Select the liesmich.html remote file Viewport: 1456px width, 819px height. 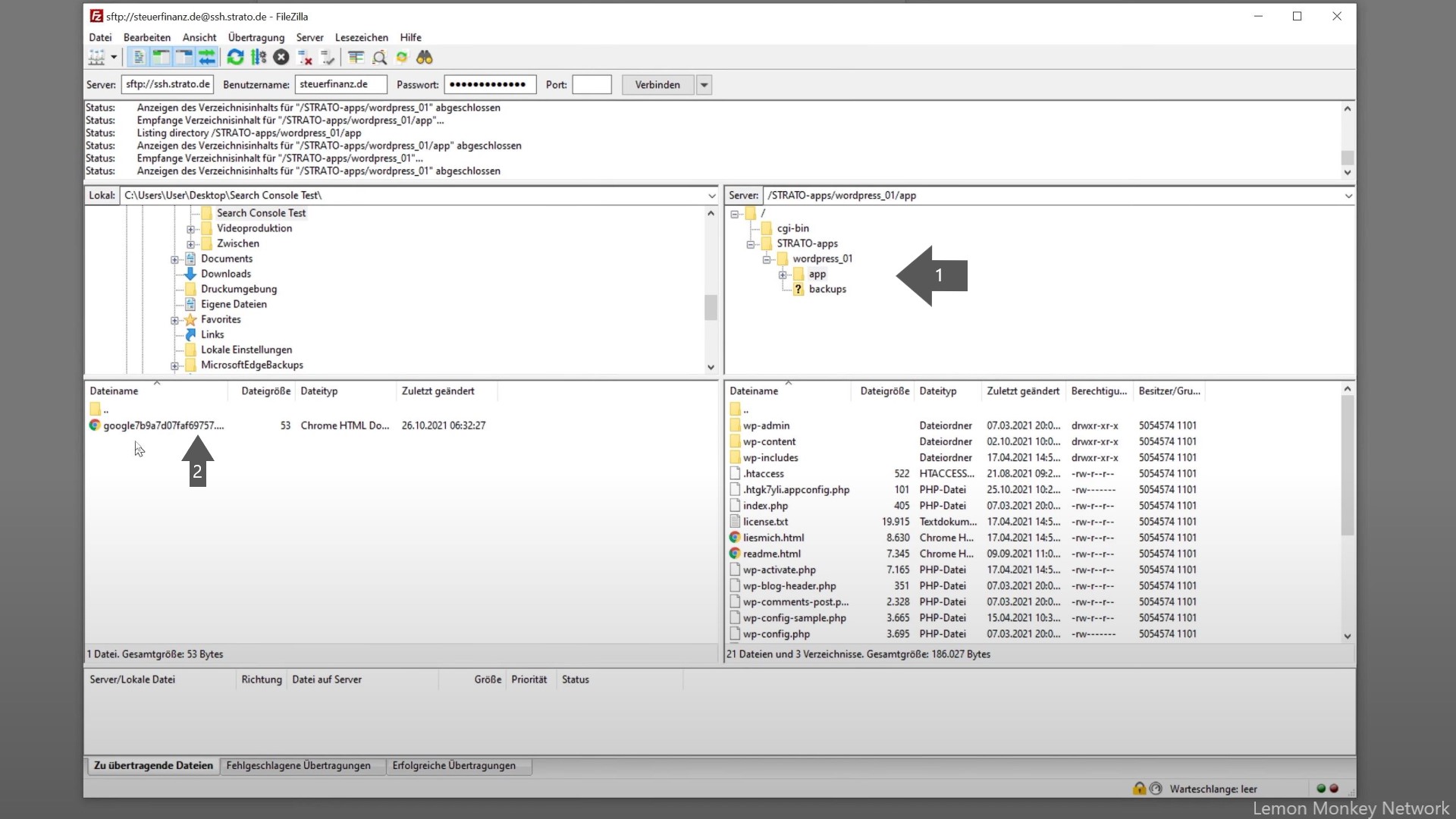pos(773,538)
